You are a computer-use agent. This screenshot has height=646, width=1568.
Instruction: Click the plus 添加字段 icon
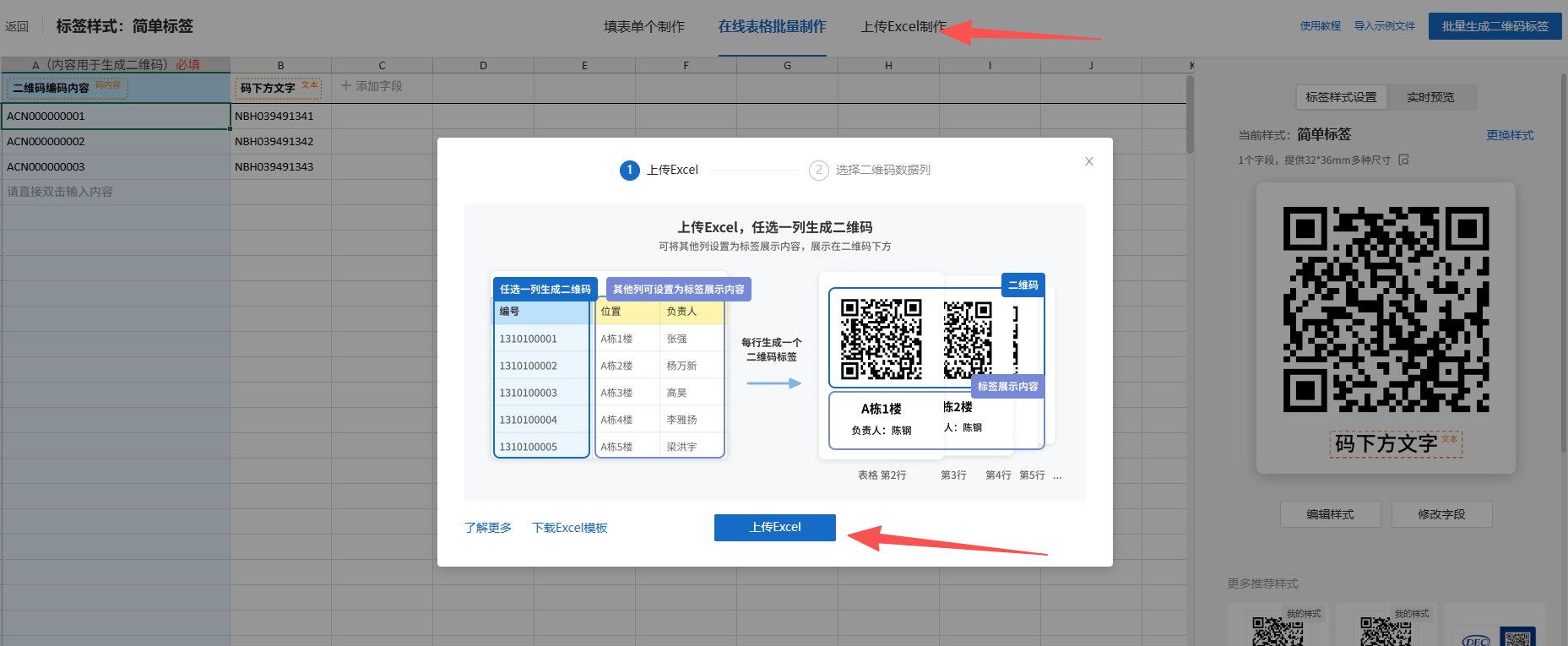click(x=346, y=86)
